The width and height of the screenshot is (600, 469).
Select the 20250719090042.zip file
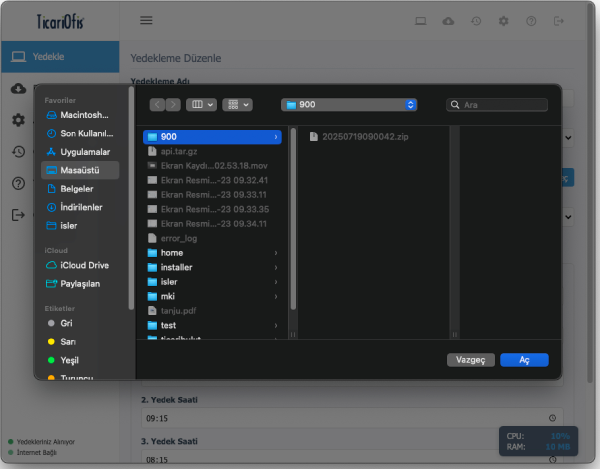click(x=365, y=136)
